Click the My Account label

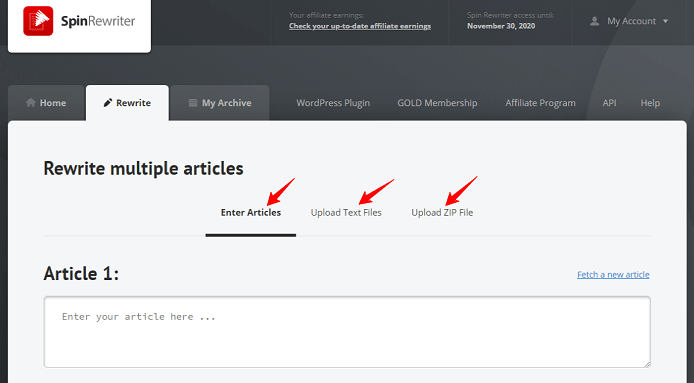click(631, 21)
